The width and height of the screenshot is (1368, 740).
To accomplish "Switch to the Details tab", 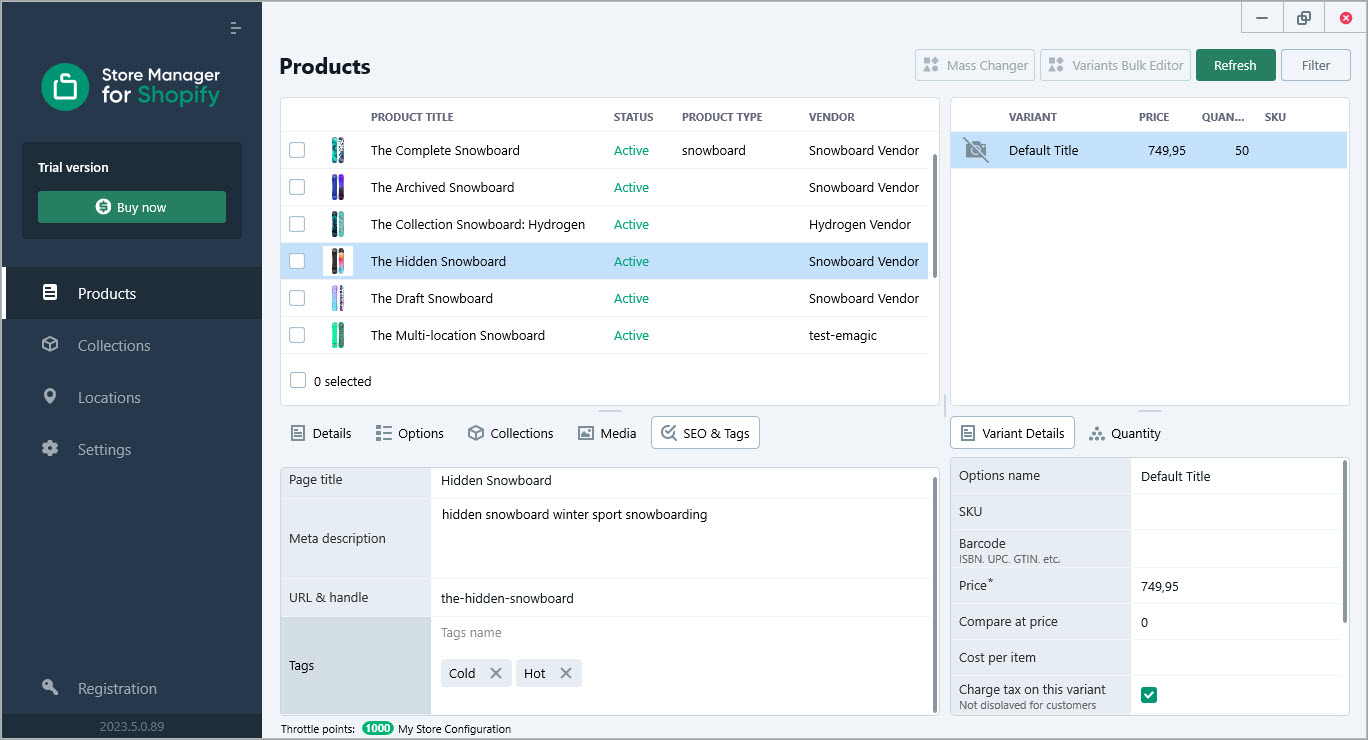I will tap(321, 433).
